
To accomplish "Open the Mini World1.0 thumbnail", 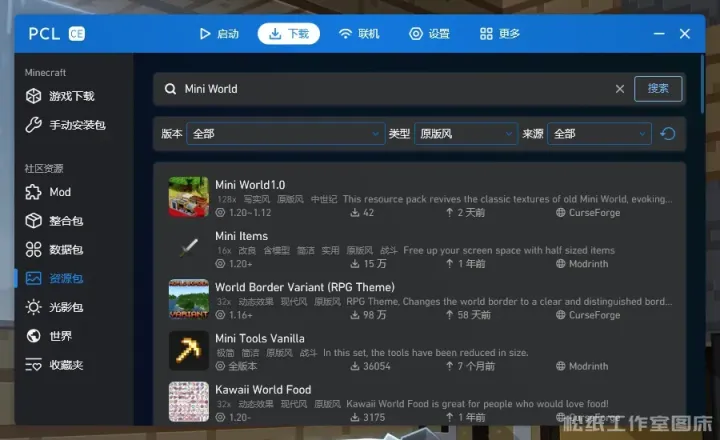I will [189, 197].
